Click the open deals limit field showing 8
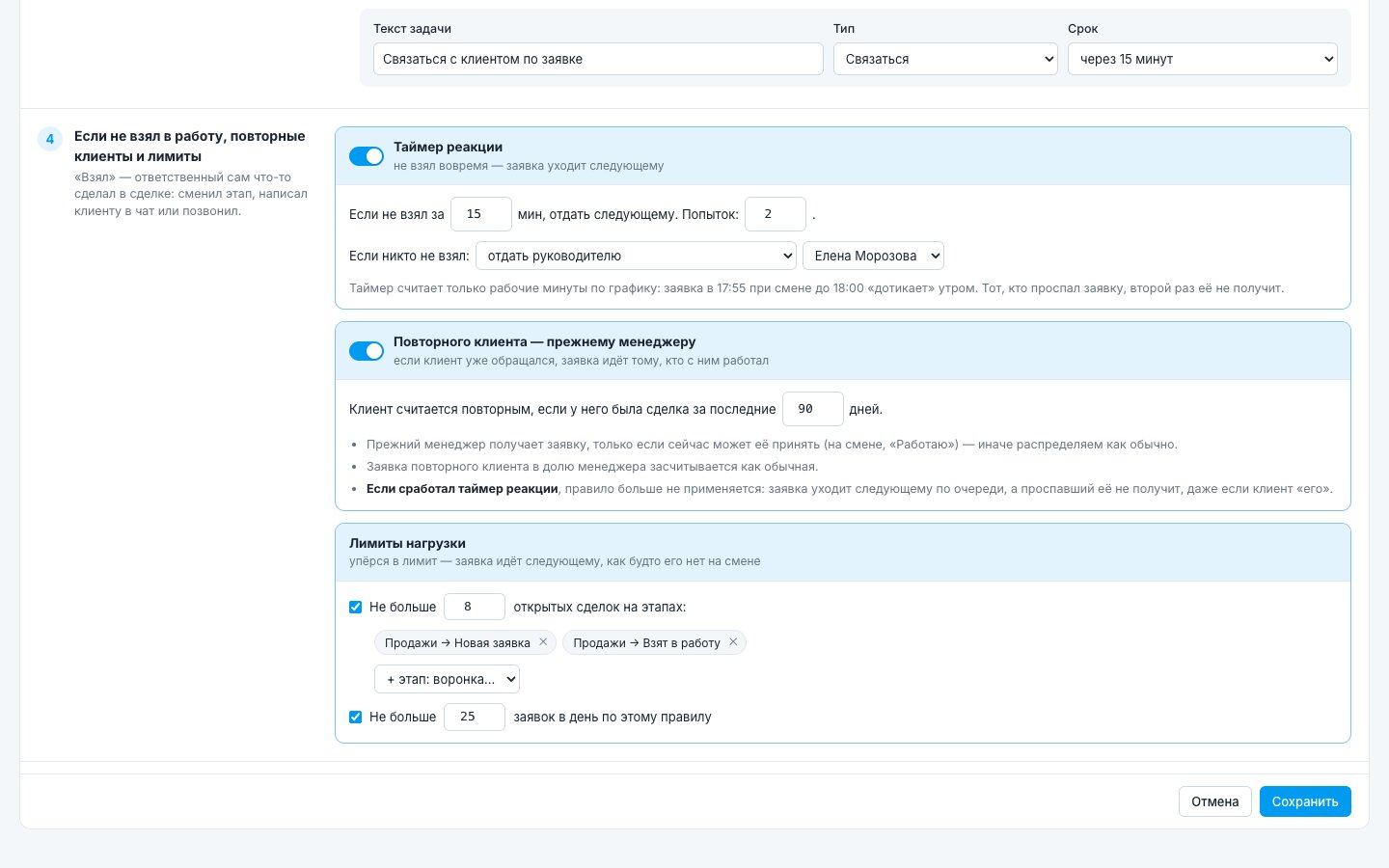The width and height of the screenshot is (1389, 868). (x=475, y=607)
